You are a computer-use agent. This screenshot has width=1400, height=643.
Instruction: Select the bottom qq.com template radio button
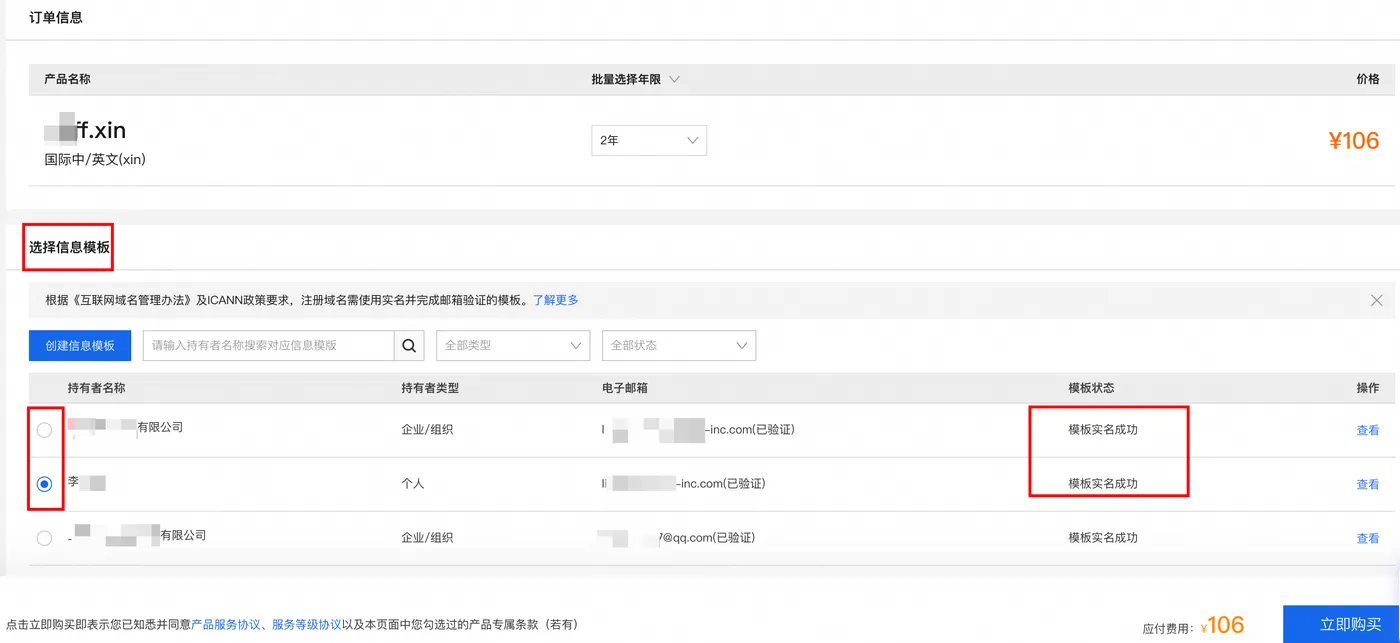44,537
